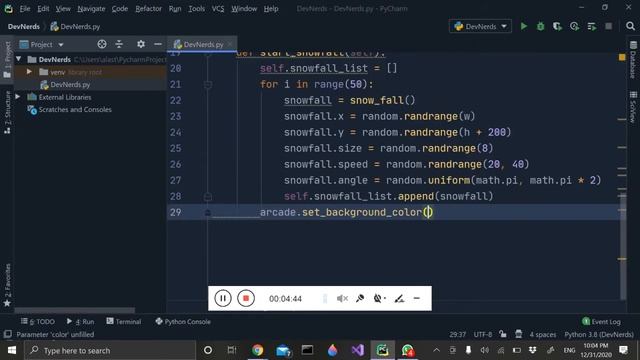
Task: Stop the screen recording
Action: (x=246, y=298)
